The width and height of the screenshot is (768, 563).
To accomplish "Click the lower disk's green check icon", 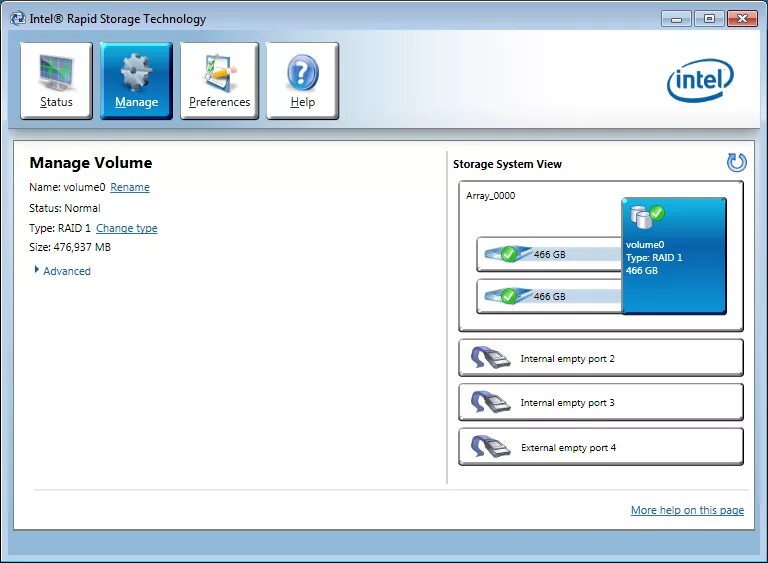I will [x=508, y=296].
